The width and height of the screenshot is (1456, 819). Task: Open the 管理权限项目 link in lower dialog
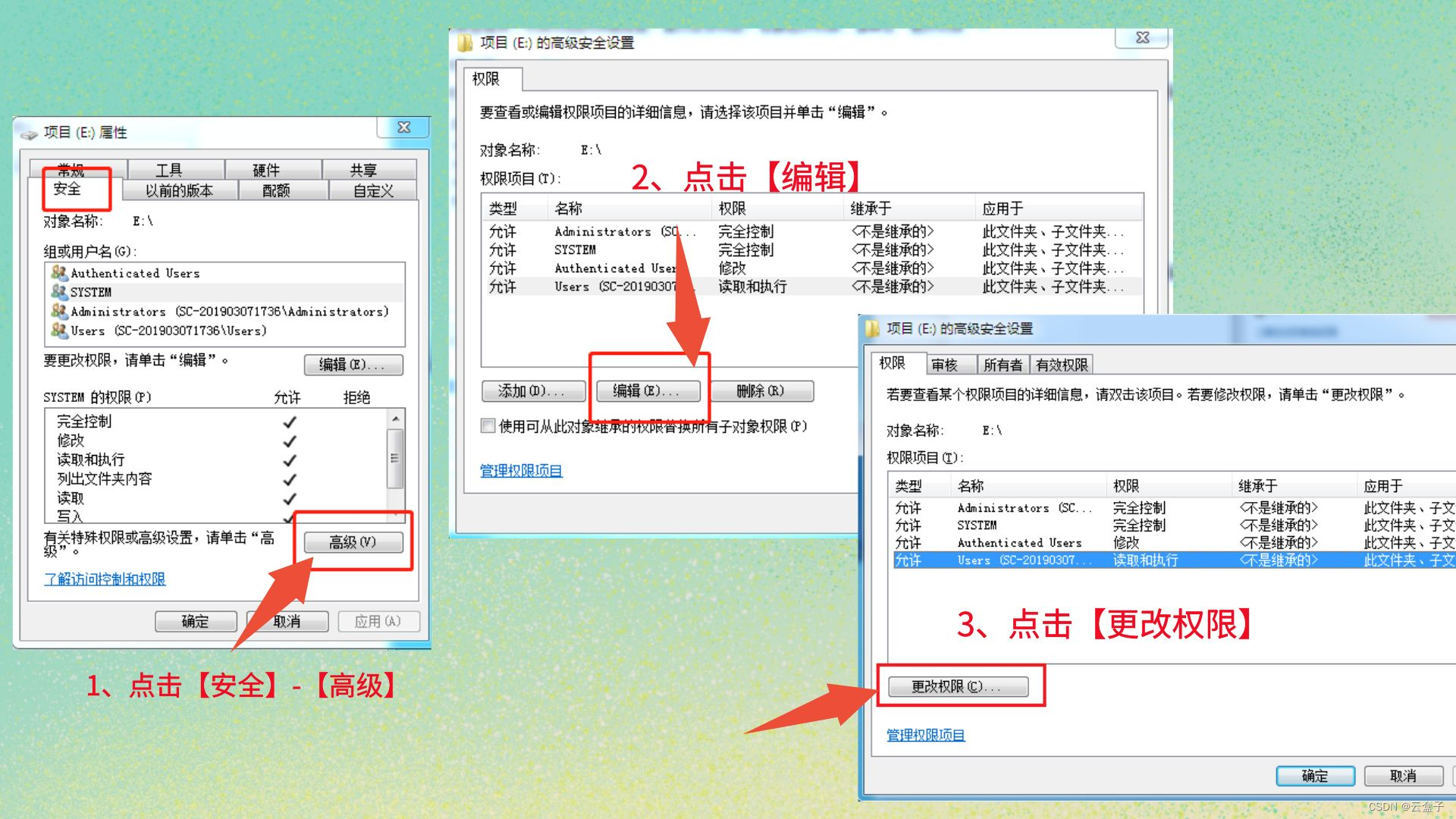pos(925,735)
